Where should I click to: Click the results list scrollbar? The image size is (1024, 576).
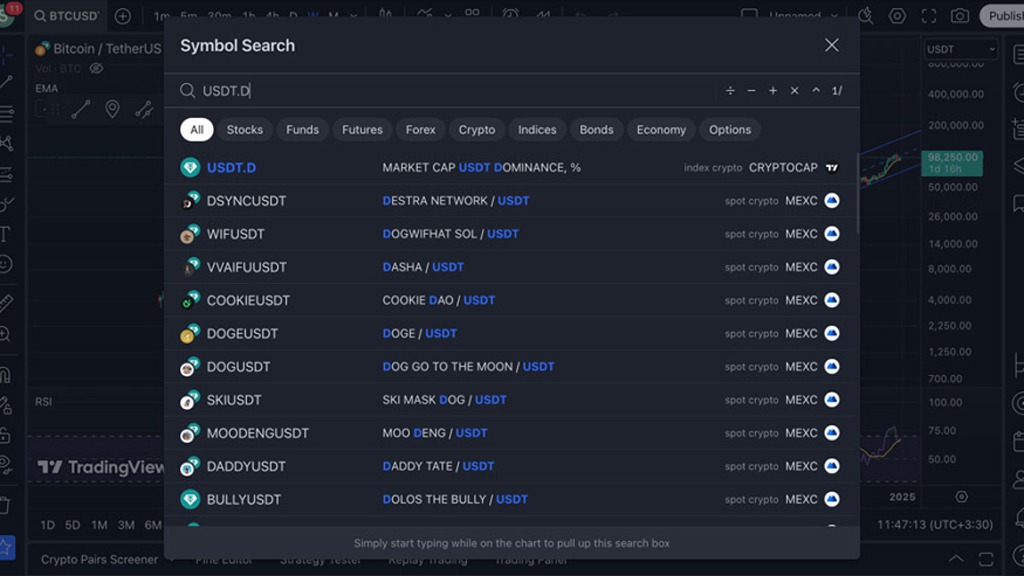coord(857,194)
